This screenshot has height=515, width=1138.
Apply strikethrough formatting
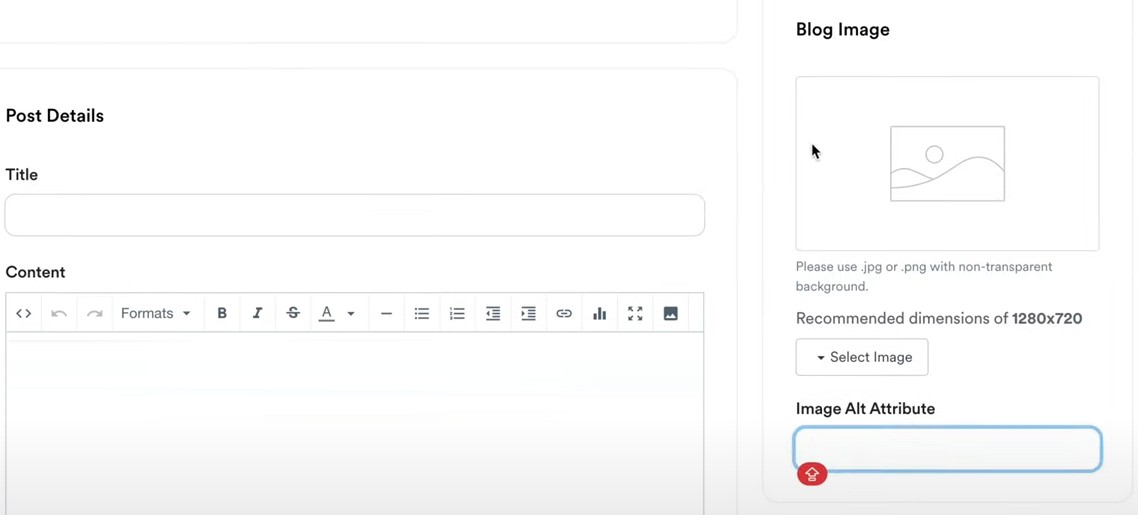click(293, 313)
